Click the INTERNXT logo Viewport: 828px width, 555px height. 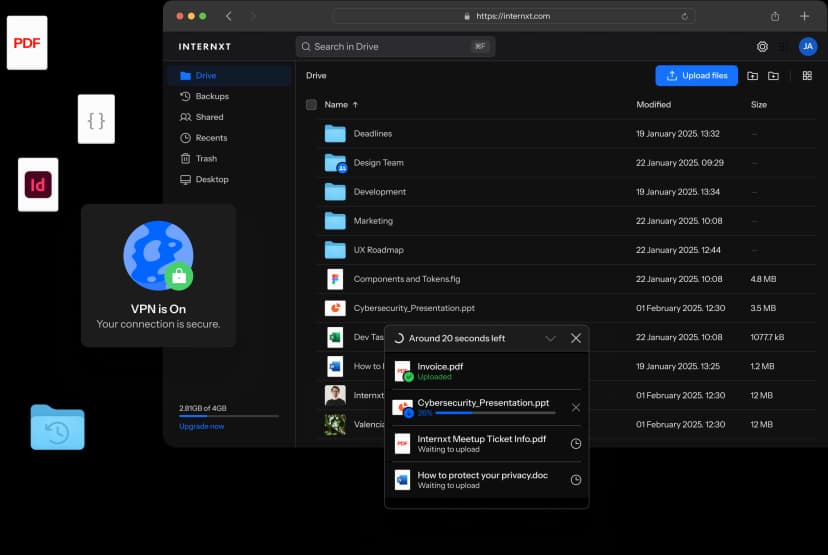point(205,46)
